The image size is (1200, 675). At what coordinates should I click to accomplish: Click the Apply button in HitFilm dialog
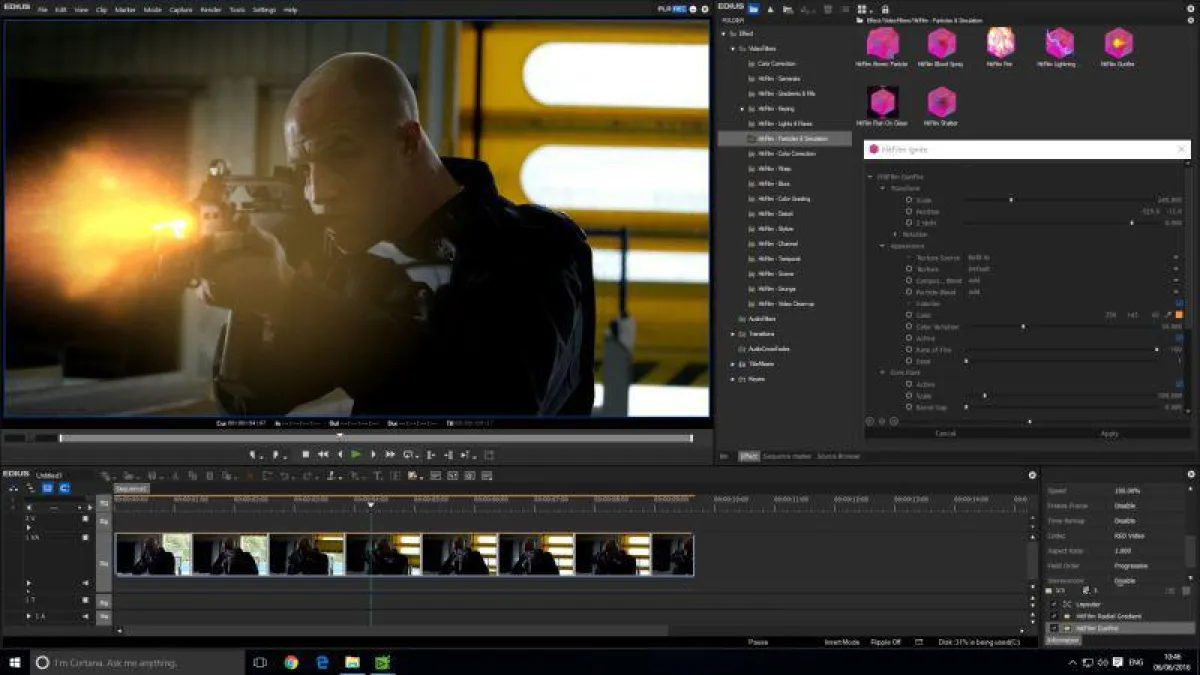[x=1109, y=434]
